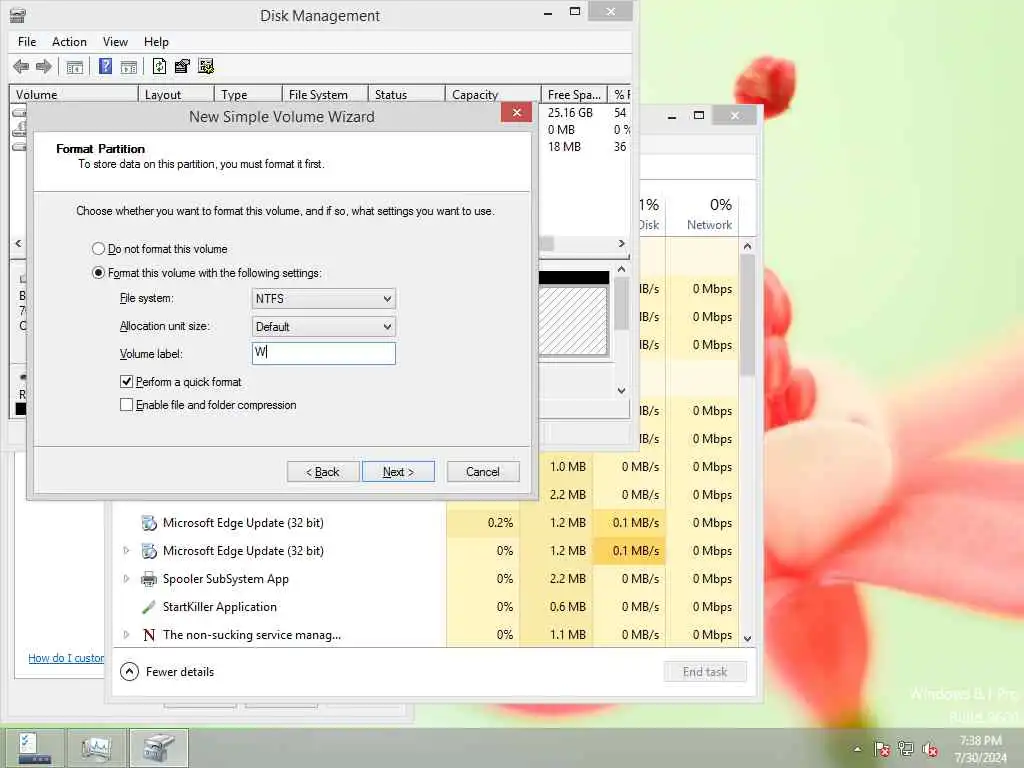Expand the Spooler SubSystem App row
This screenshot has width=1024, height=768.
coord(126,579)
